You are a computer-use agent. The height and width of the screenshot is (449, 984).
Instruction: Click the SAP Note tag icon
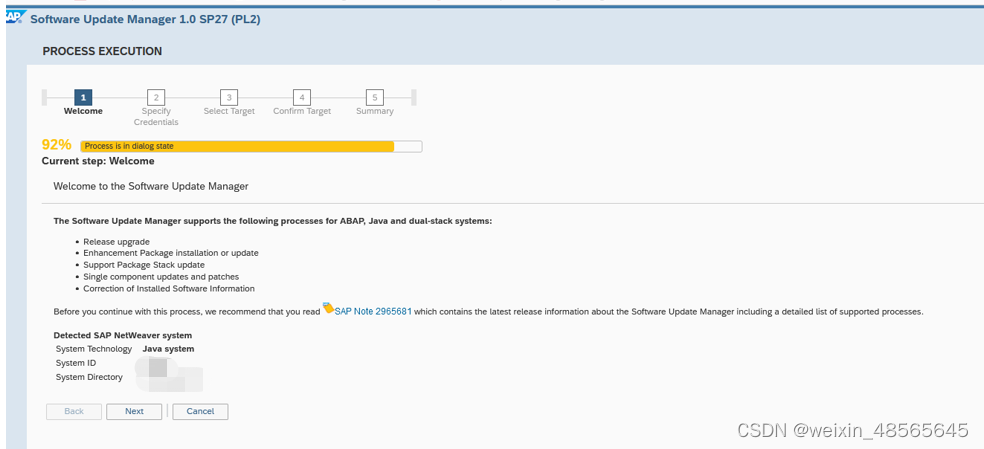pos(328,308)
